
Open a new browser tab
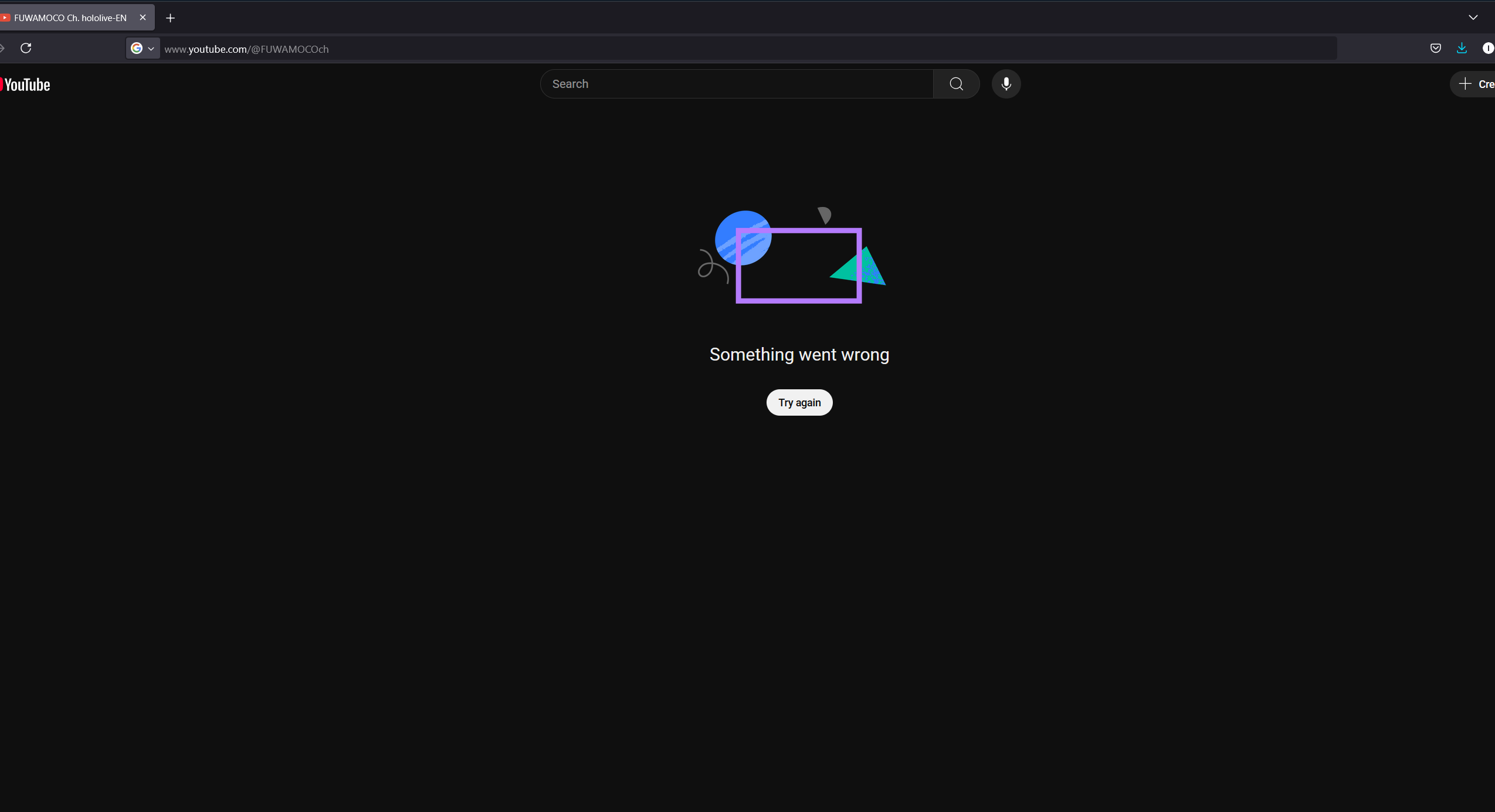click(170, 18)
